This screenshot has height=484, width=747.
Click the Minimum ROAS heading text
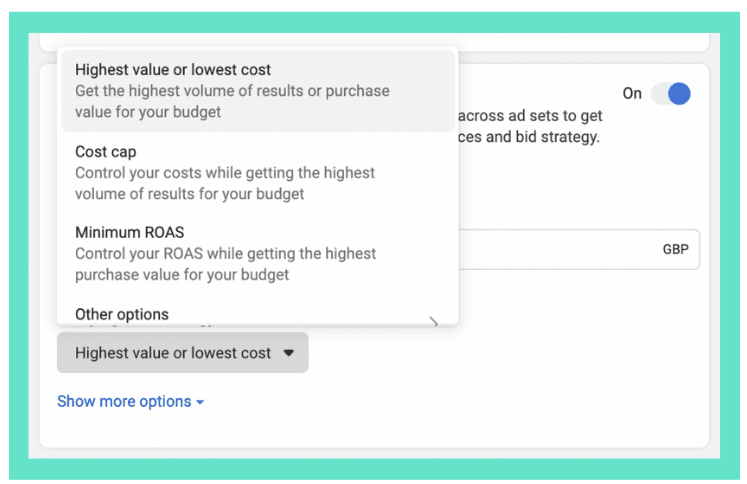[129, 233]
